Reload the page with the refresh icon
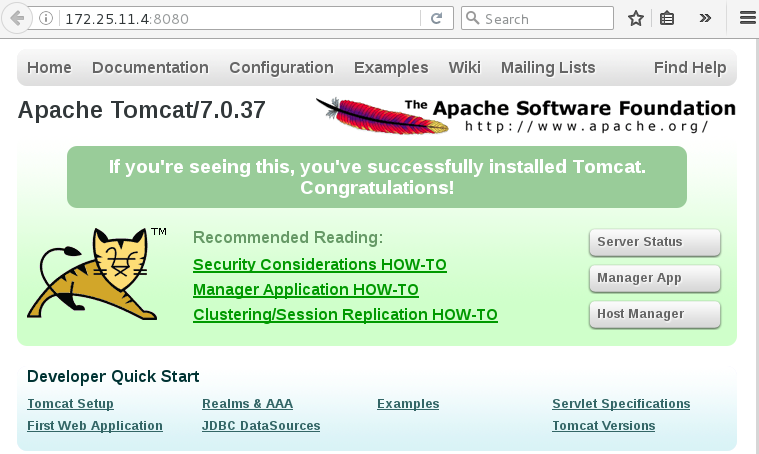The image size is (759, 454). click(437, 18)
